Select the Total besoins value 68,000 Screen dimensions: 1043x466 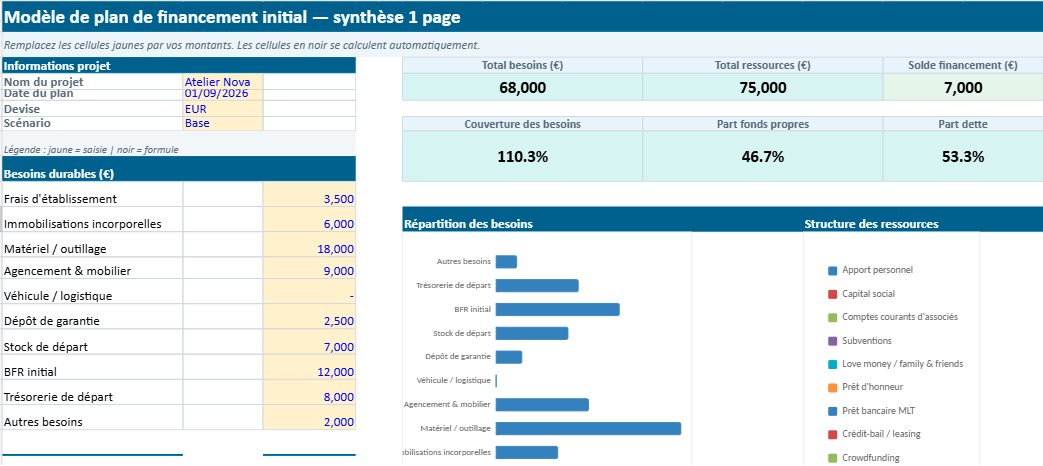click(522, 88)
